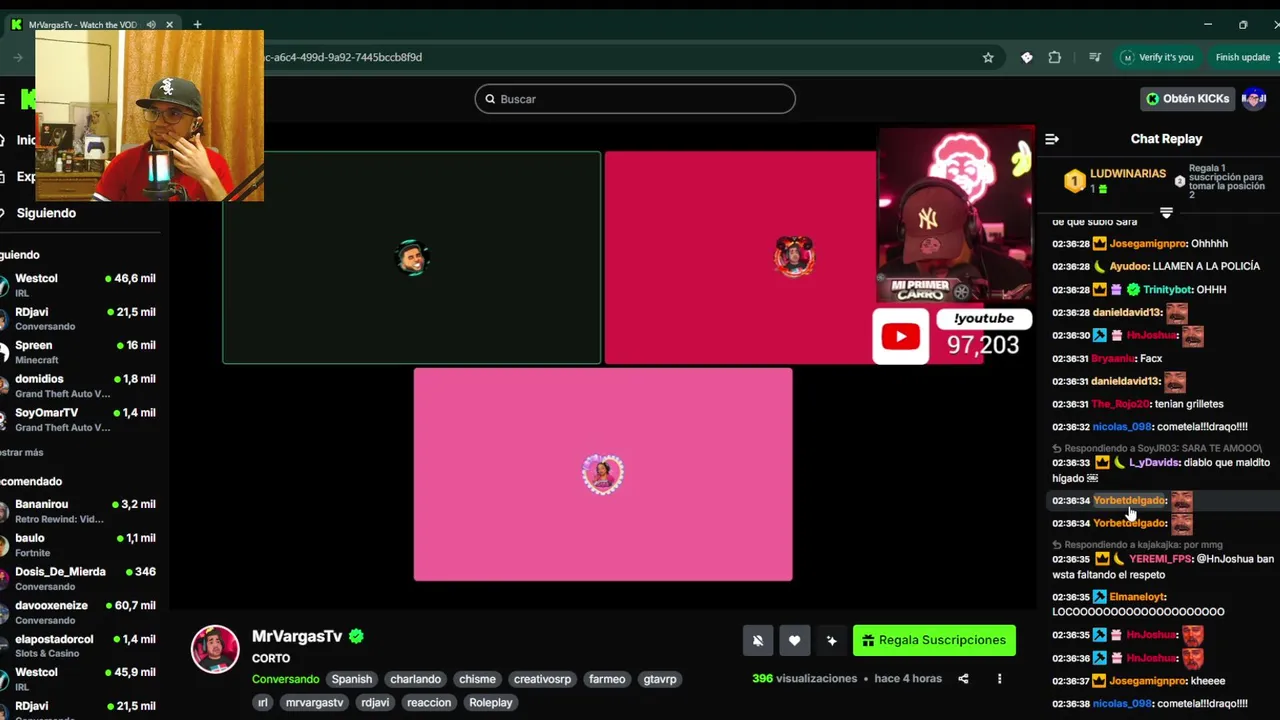Open Trinitybot's username in chat

1168,289
